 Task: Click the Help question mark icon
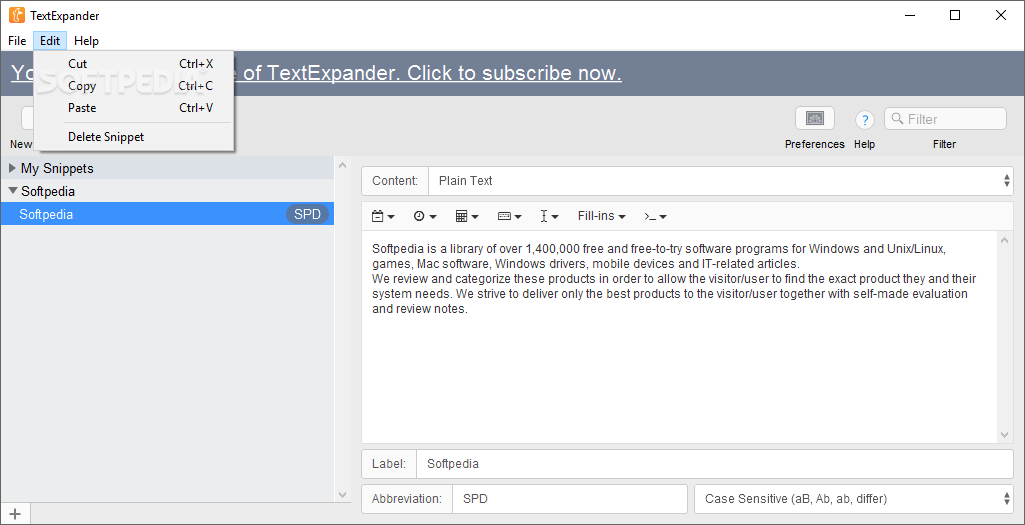pos(864,120)
